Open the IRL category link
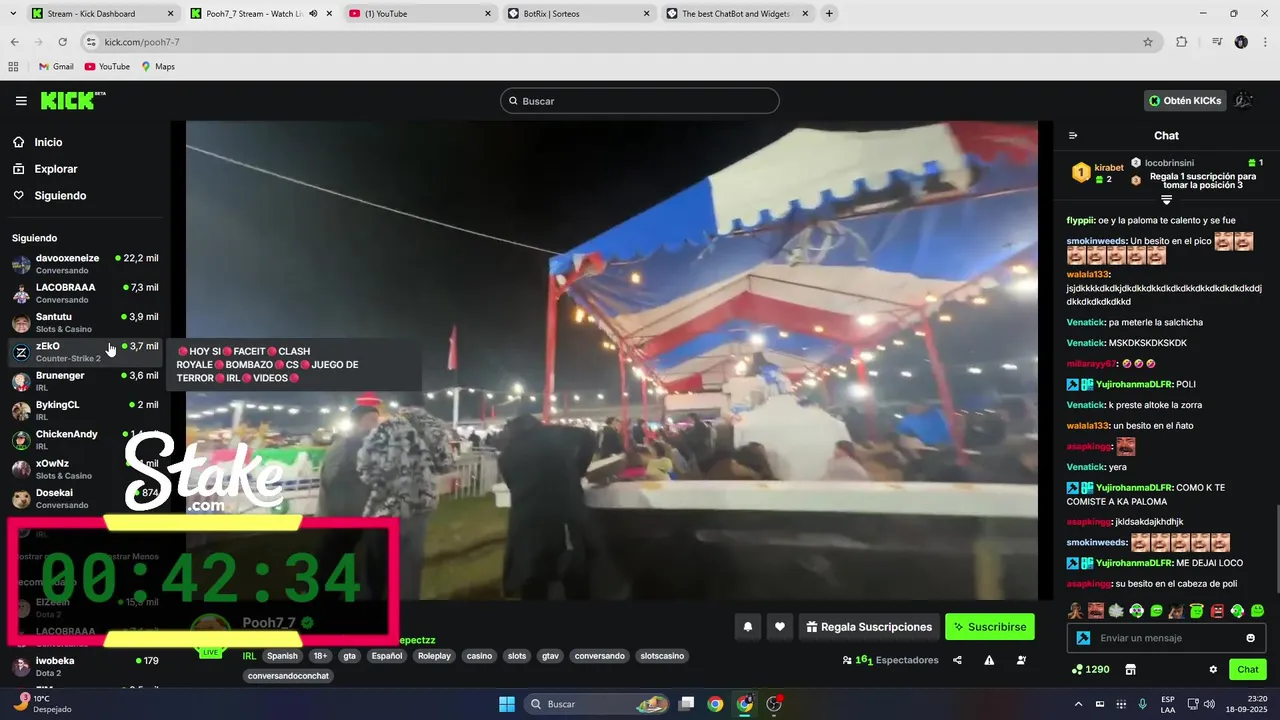1280x720 pixels. (x=249, y=656)
